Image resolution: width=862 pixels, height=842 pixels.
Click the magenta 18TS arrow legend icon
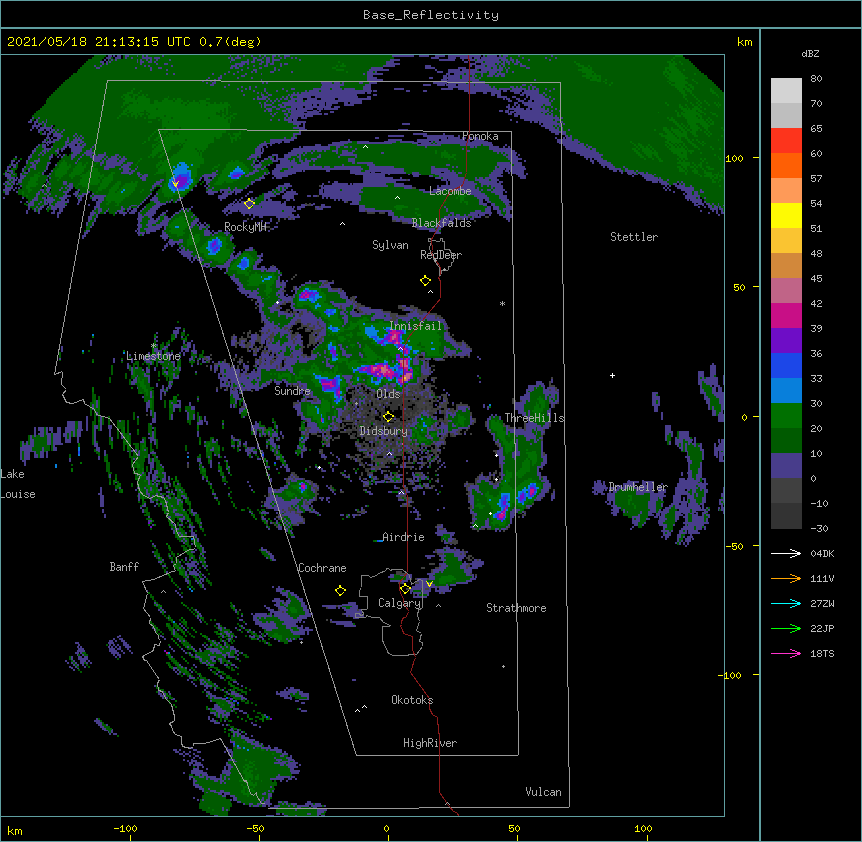click(x=786, y=653)
